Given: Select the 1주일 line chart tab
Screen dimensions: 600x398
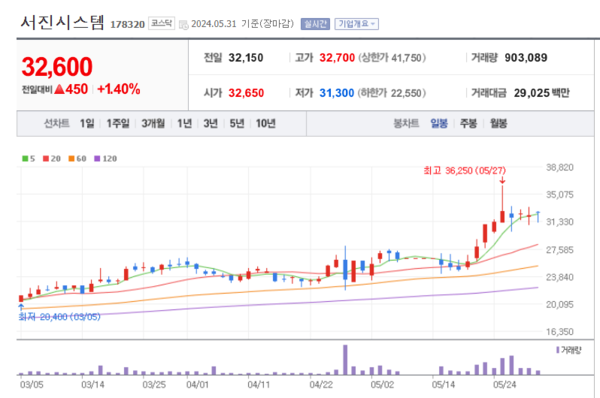Looking at the screenshot, I should coord(118,123).
